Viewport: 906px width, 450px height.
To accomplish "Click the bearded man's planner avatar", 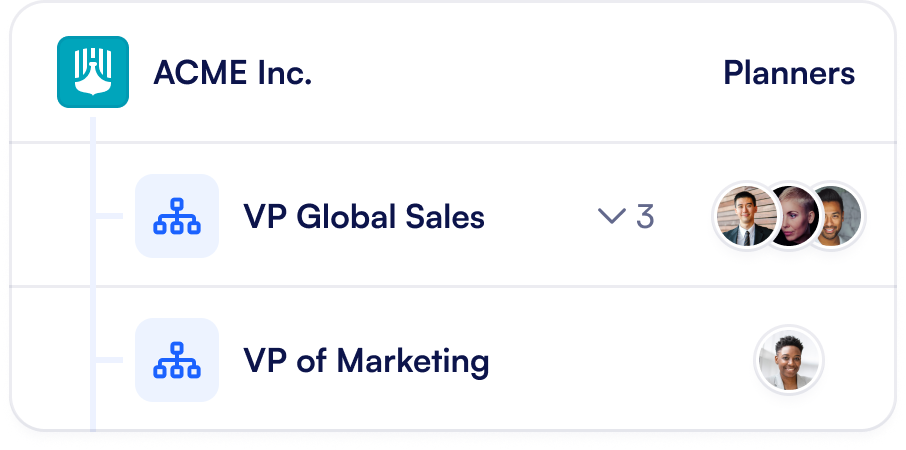I will pos(836,217).
